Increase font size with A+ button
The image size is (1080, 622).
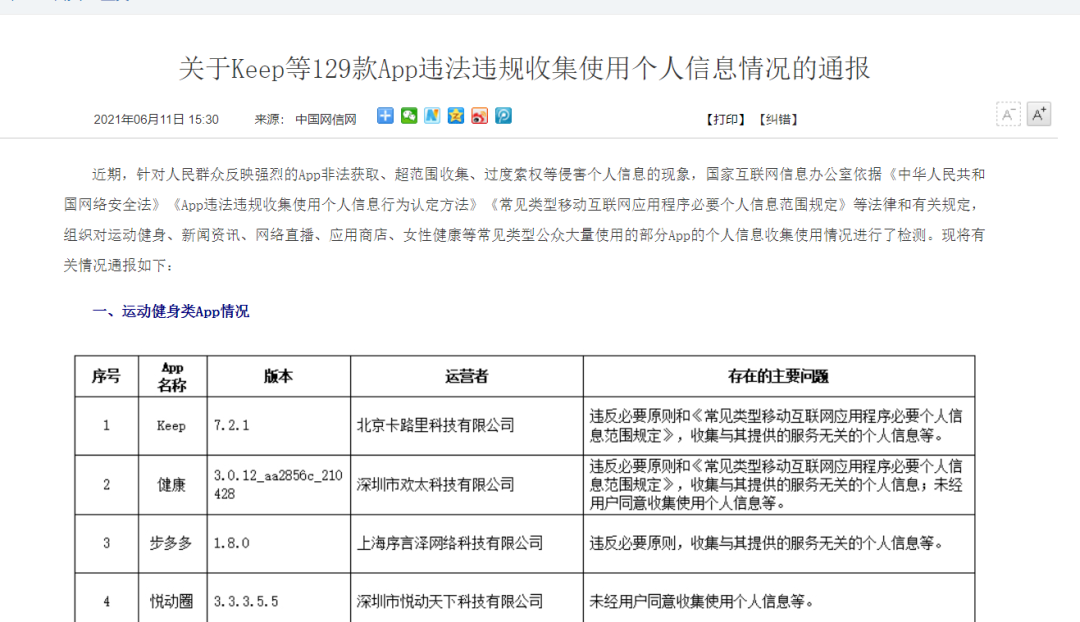tap(1039, 114)
